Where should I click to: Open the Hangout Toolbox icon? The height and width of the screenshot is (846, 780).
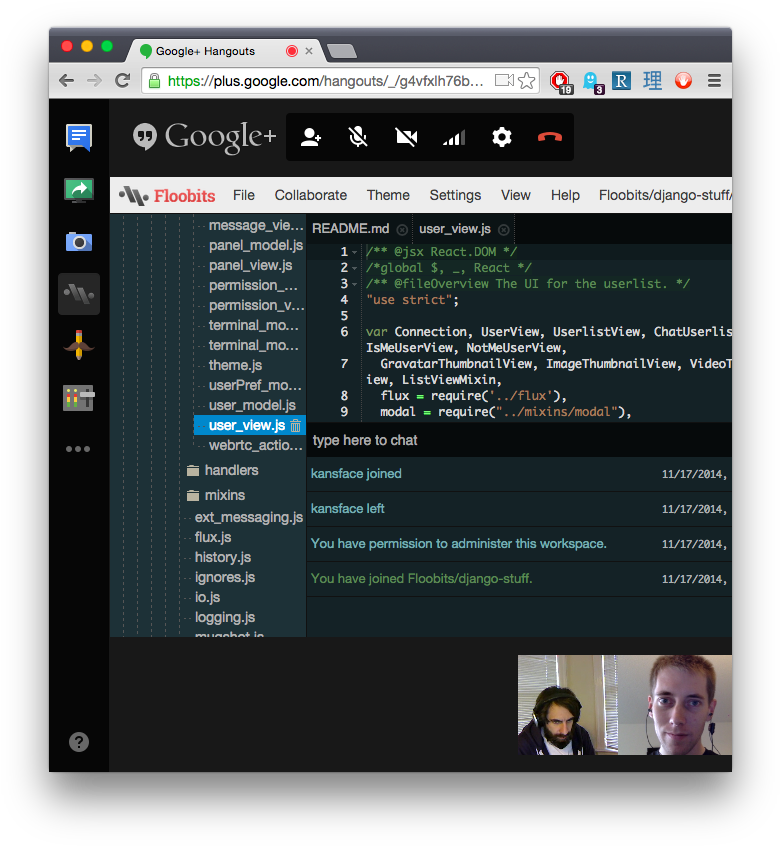(x=79, y=398)
